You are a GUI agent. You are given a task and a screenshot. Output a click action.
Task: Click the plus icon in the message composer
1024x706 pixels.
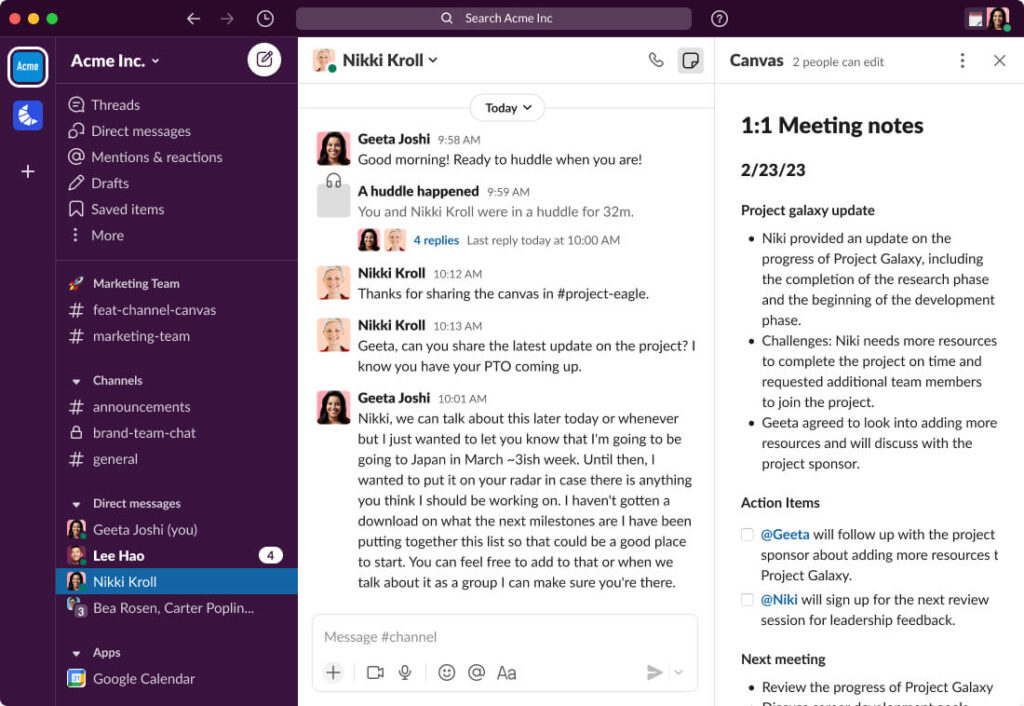(x=333, y=672)
